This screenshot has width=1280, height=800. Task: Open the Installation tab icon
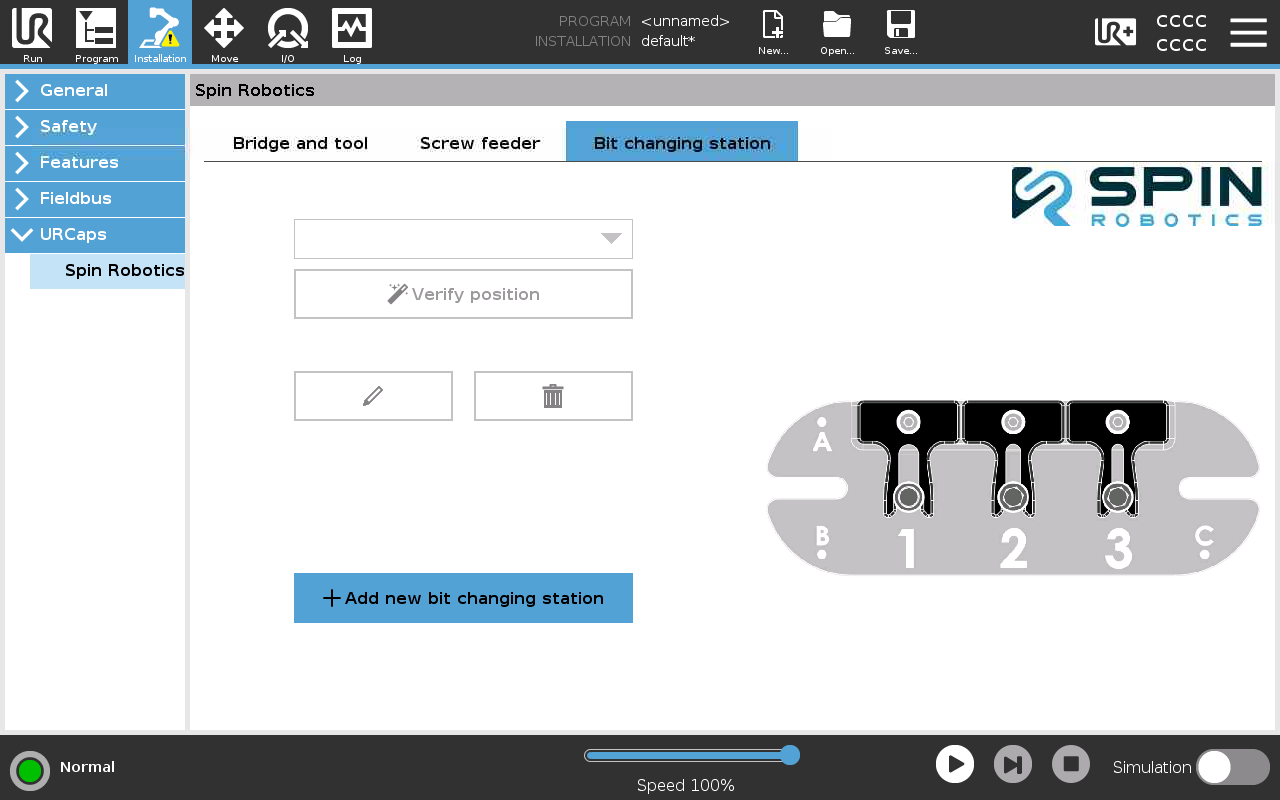(160, 32)
